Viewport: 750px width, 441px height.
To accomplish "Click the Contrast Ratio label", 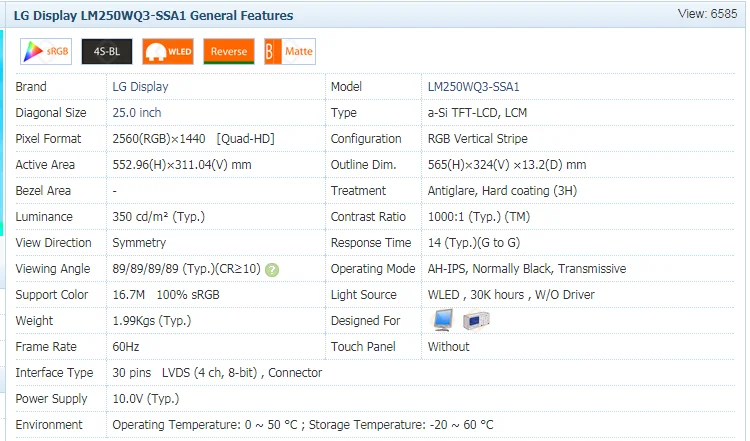I will click(x=368, y=216).
